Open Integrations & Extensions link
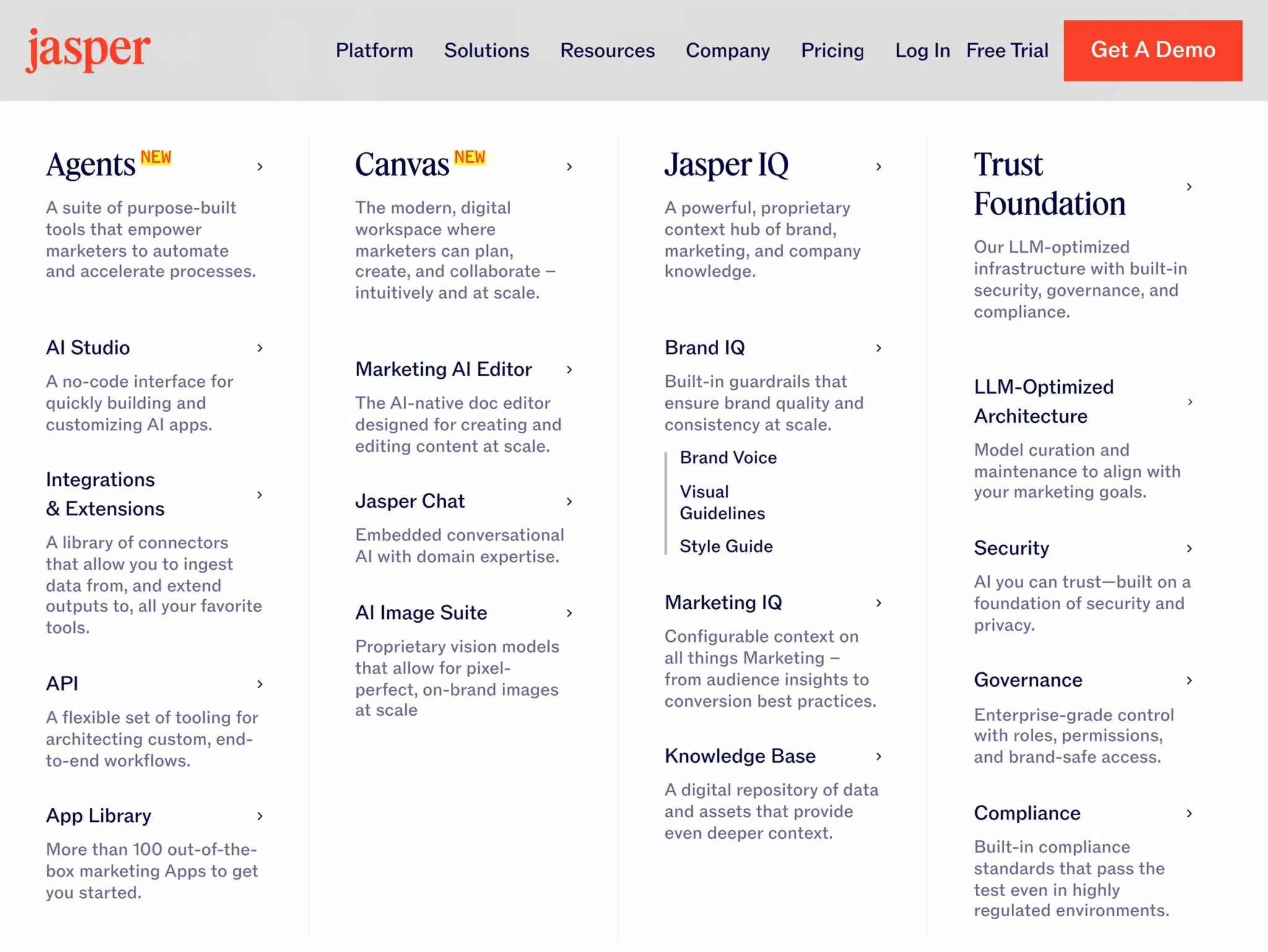Screen dimensions: 1268x952 click(x=105, y=494)
